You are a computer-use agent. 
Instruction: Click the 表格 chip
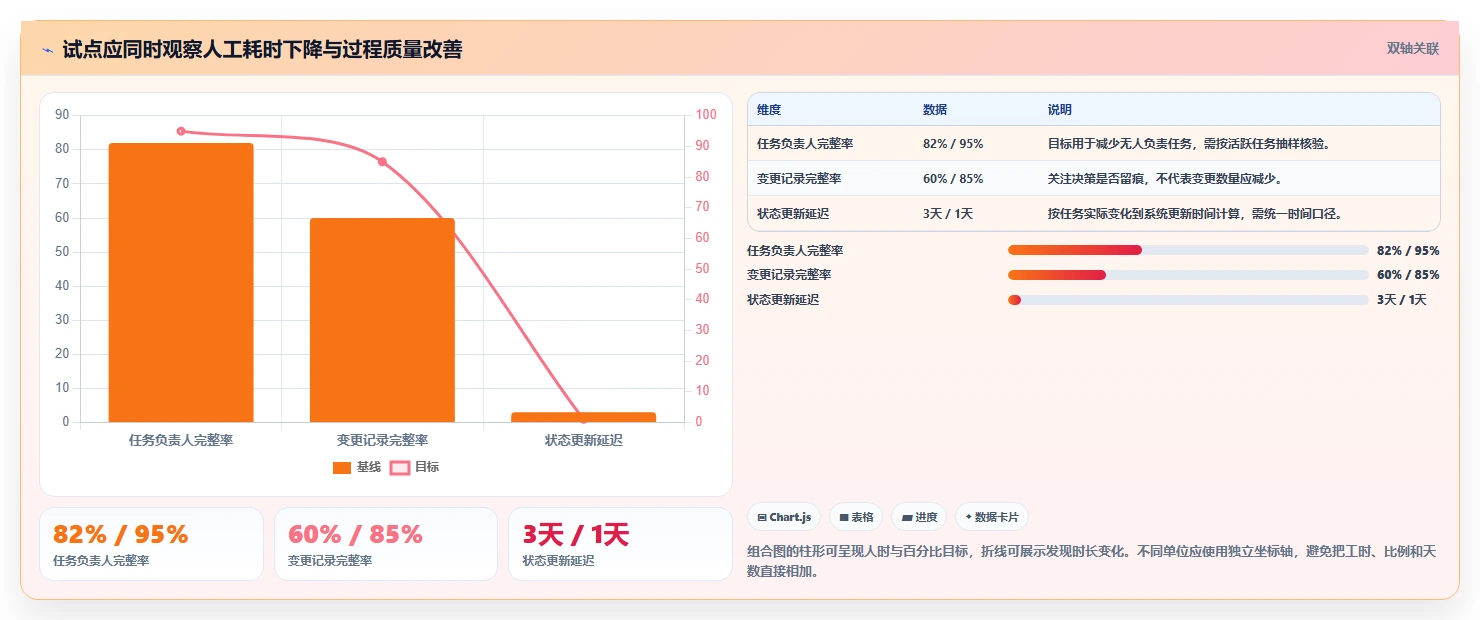point(856,517)
